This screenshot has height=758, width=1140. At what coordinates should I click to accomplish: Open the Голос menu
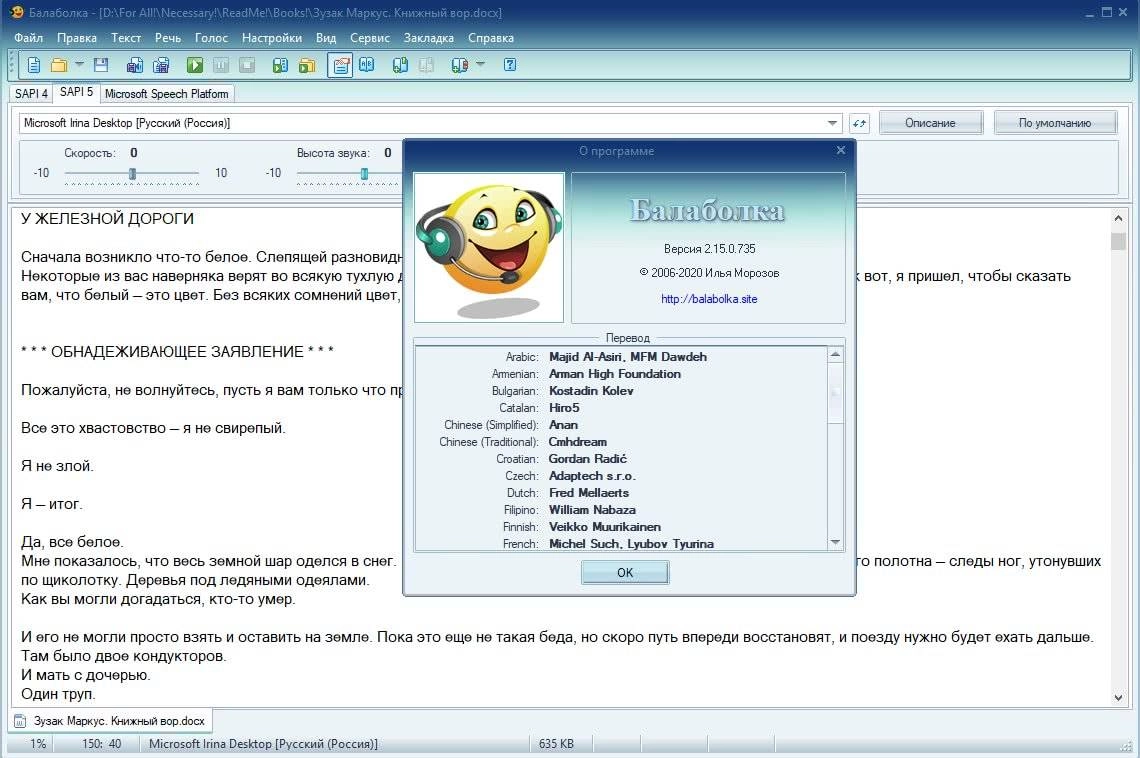212,38
